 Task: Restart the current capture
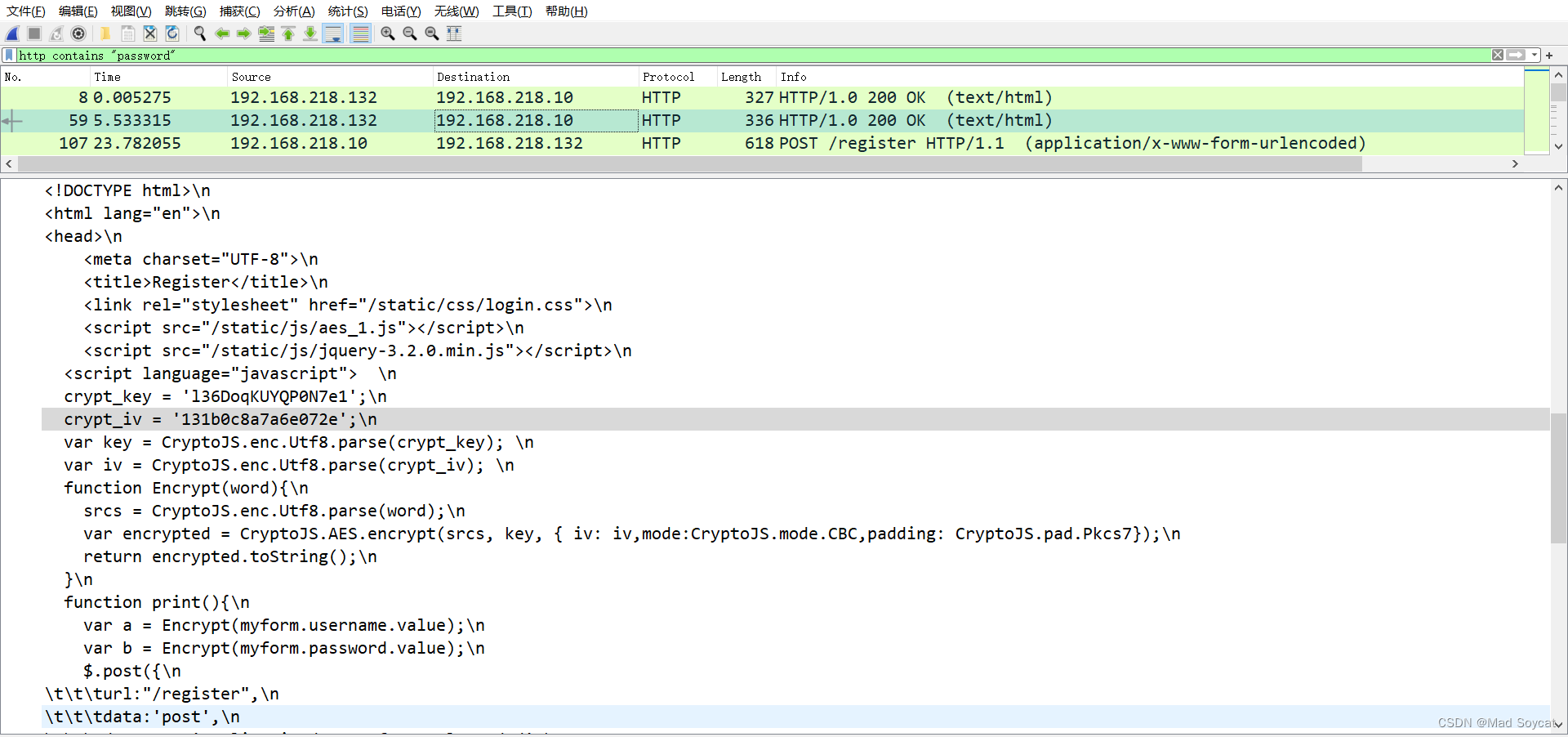[x=56, y=33]
